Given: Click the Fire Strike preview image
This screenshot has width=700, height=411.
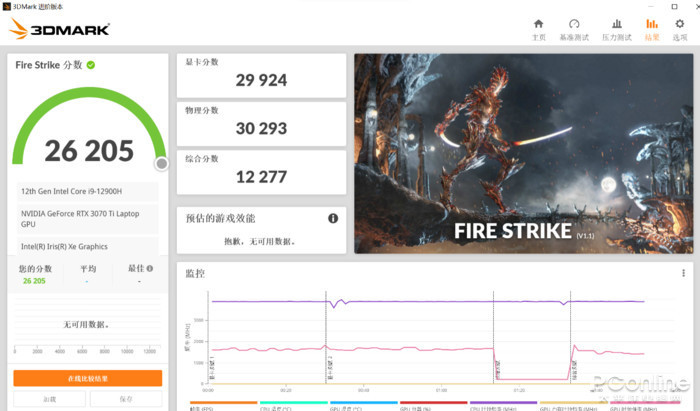Looking at the screenshot, I should click(524, 154).
